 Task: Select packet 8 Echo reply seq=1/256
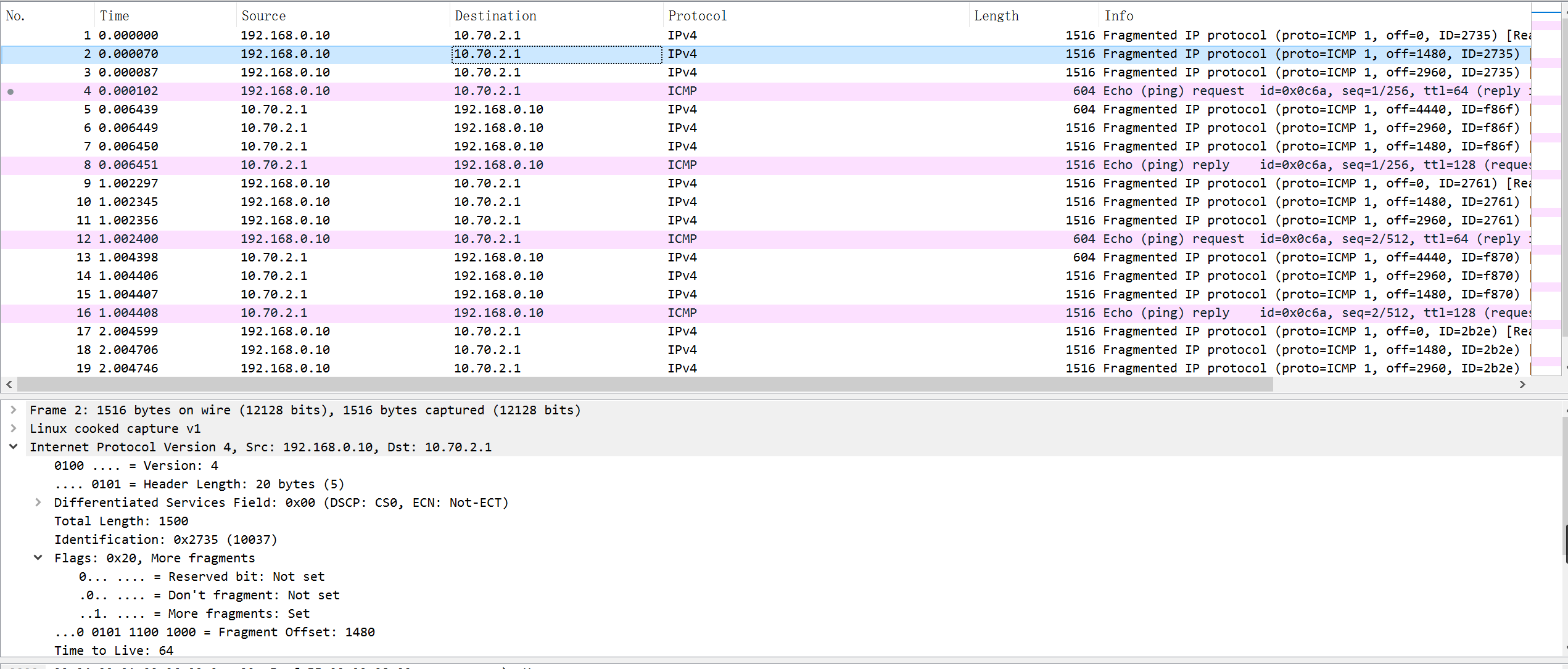coord(765,165)
